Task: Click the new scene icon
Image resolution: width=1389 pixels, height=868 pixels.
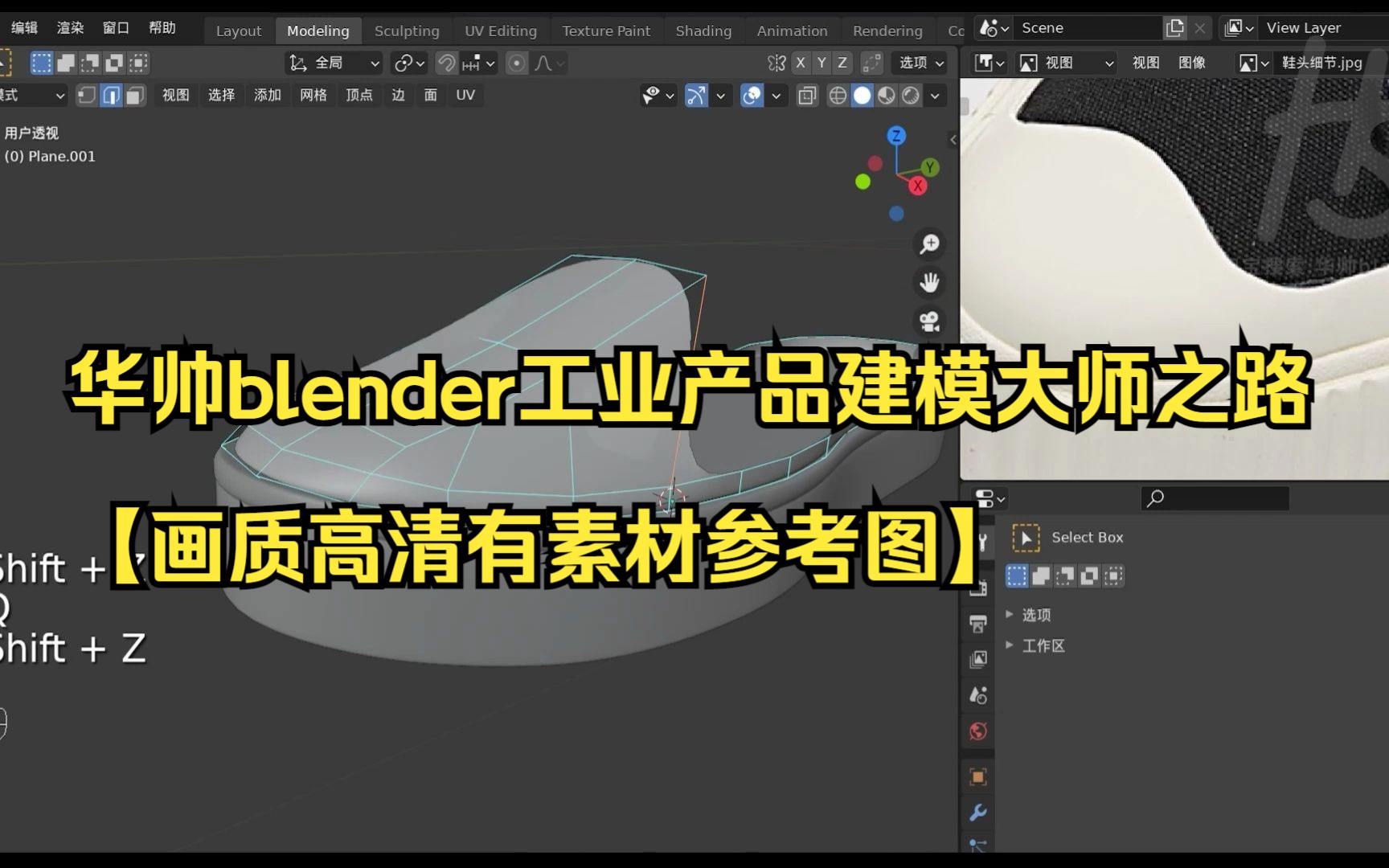Action: [1174, 28]
